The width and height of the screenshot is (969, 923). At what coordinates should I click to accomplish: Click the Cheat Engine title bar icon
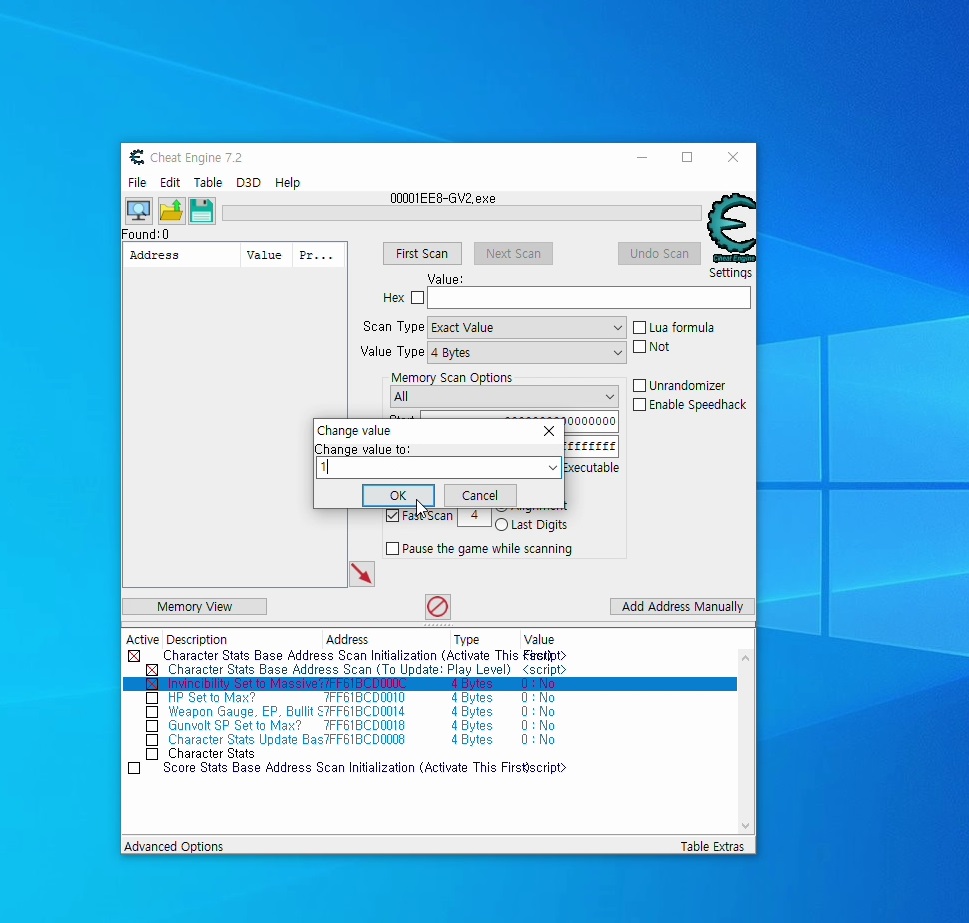pos(137,158)
